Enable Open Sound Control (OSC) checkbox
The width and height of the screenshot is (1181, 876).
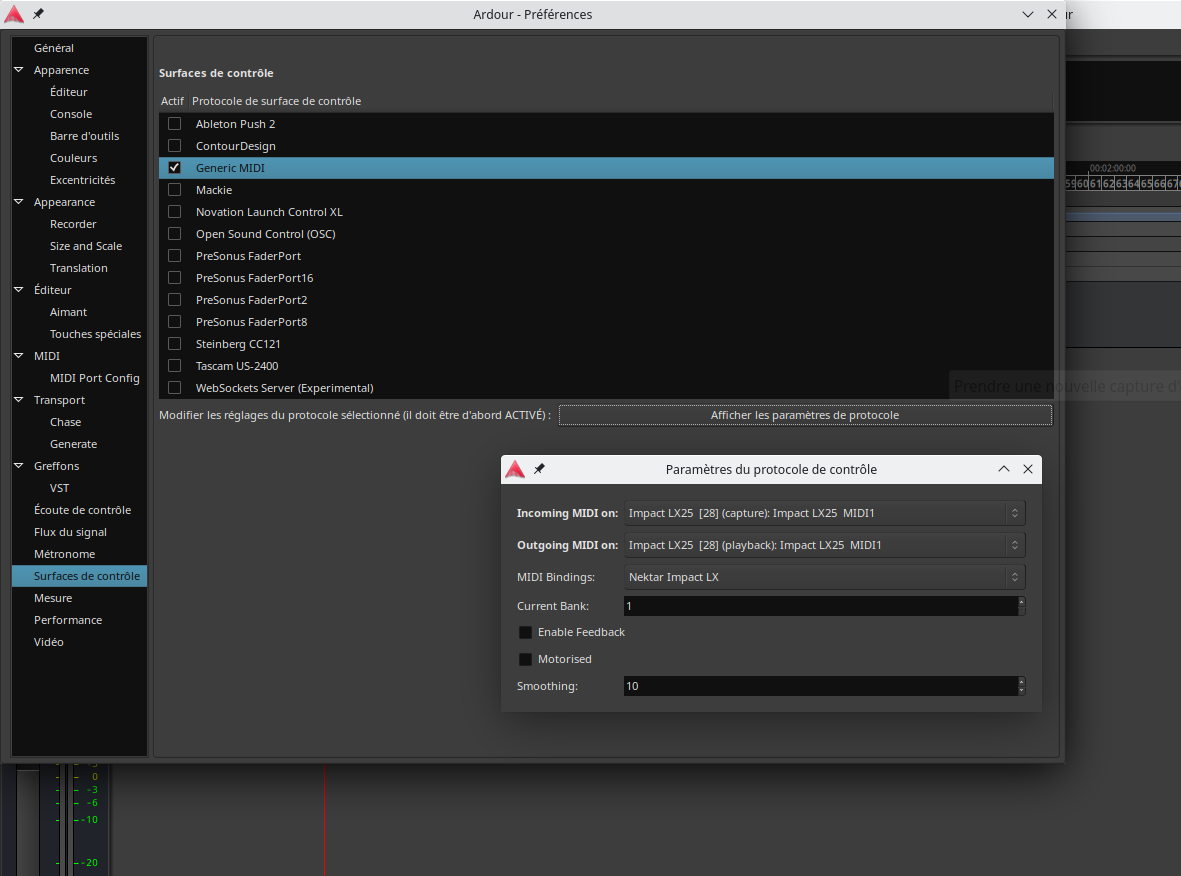tap(175, 233)
